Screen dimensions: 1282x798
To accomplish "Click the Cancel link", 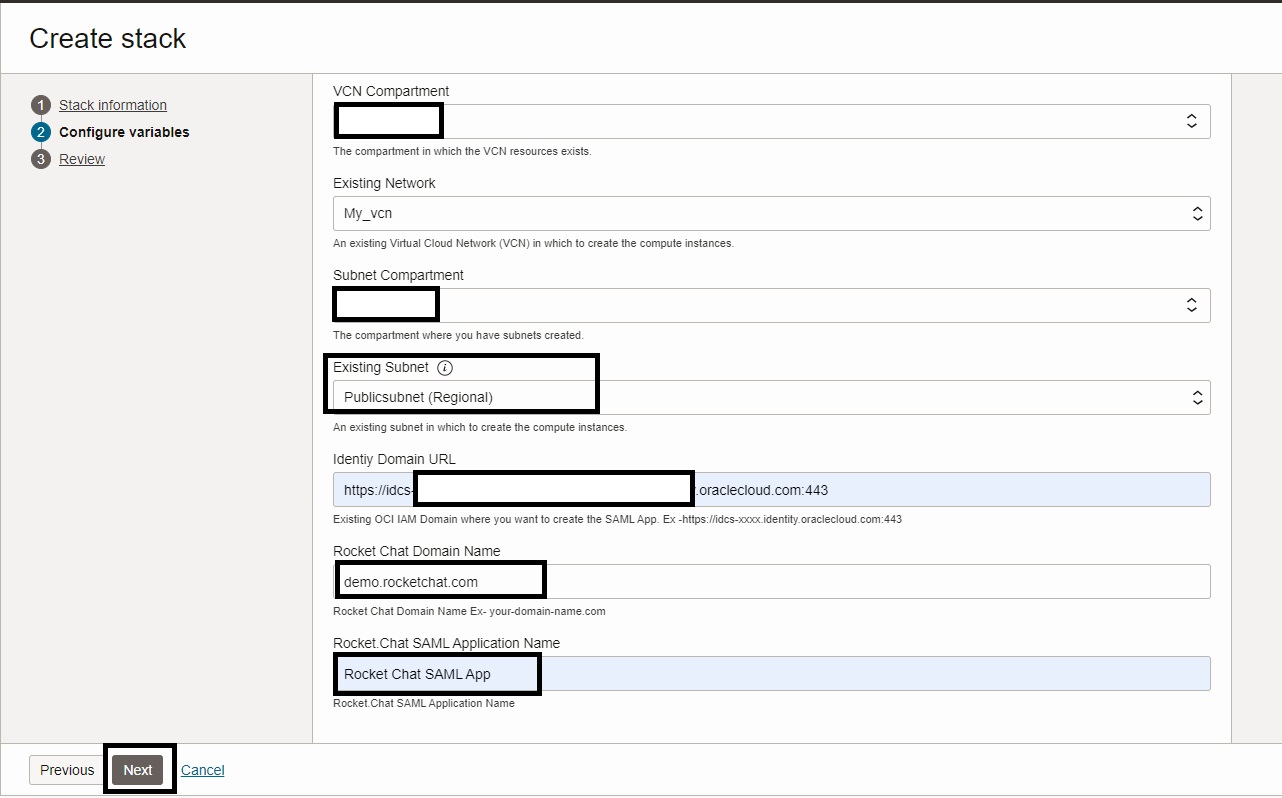I will [202, 770].
